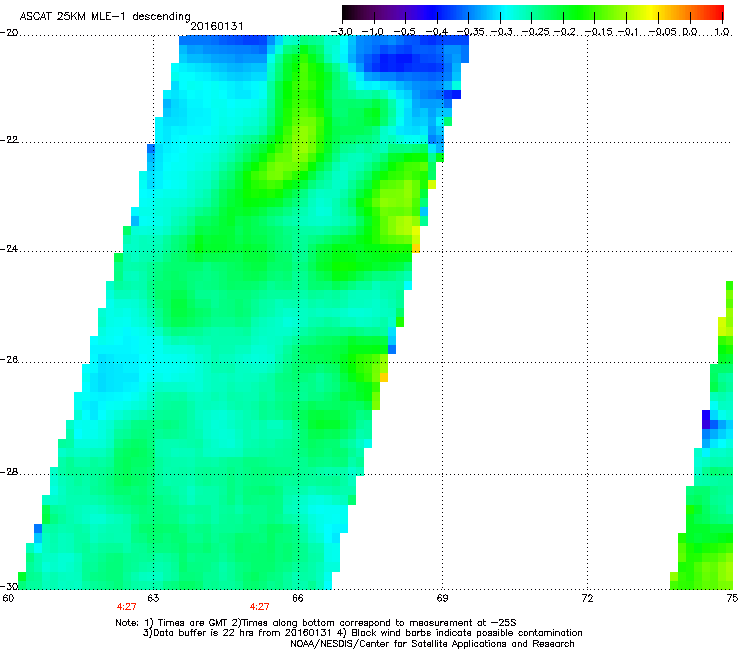Click the red "4:27" time nearest longitude 63

click(x=126, y=607)
